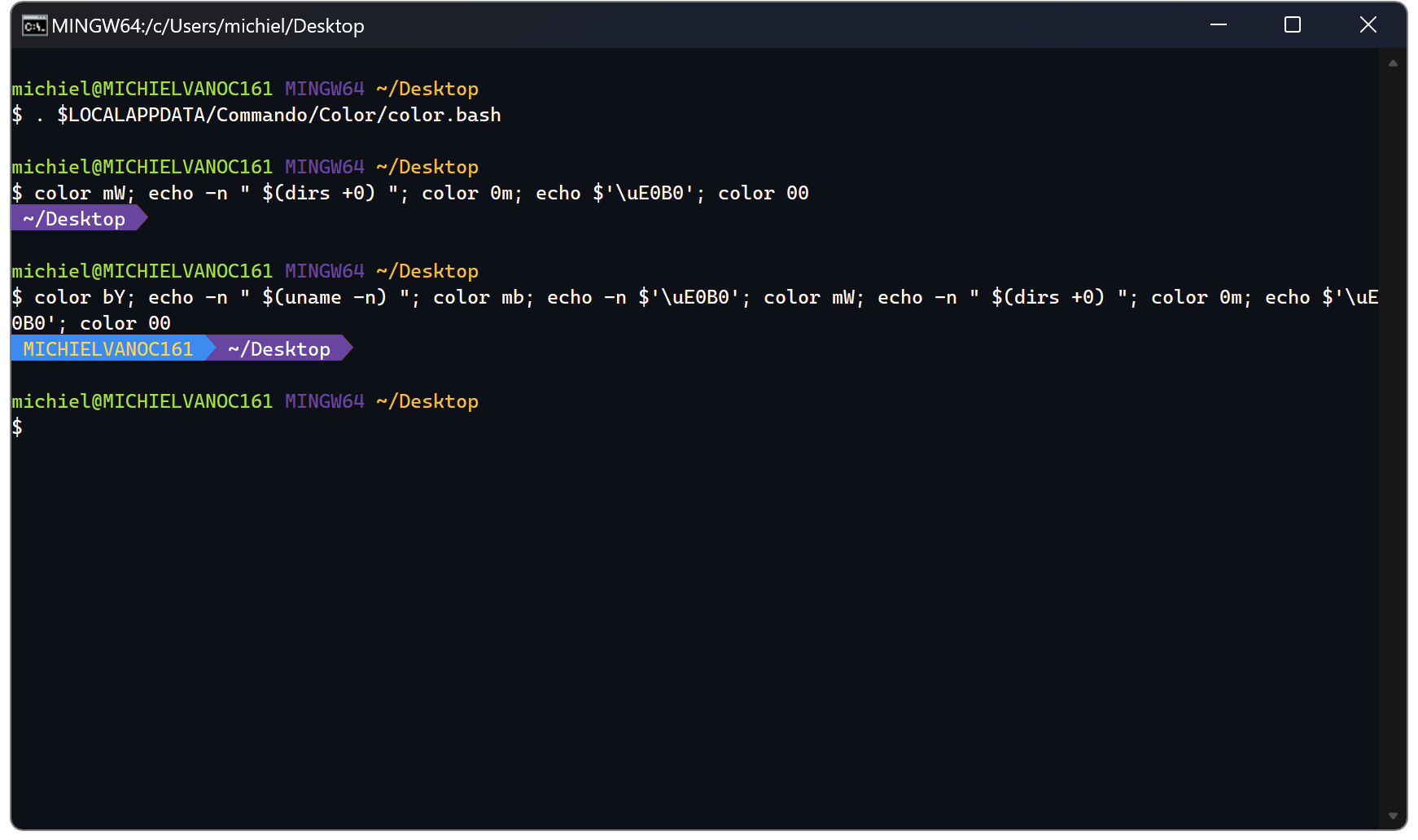This screenshot has width=1418, height=840.
Task: Click the dollar sign of the active prompt
Action: point(17,427)
